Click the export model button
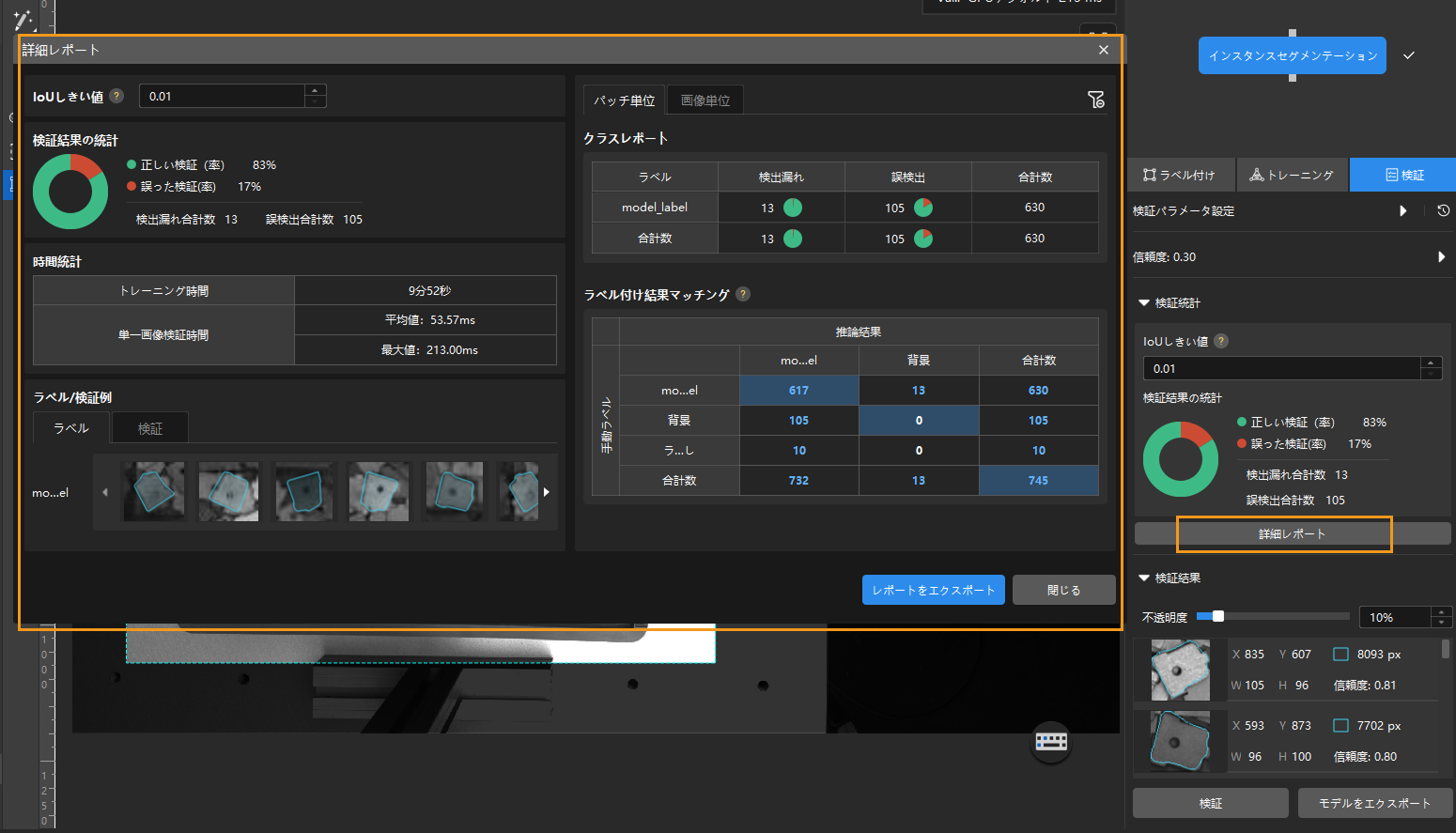This screenshot has width=1456, height=833. tap(1375, 803)
